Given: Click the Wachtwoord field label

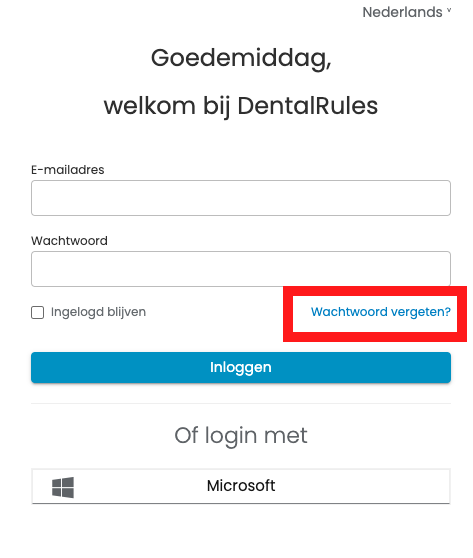Looking at the screenshot, I should click(69, 241).
